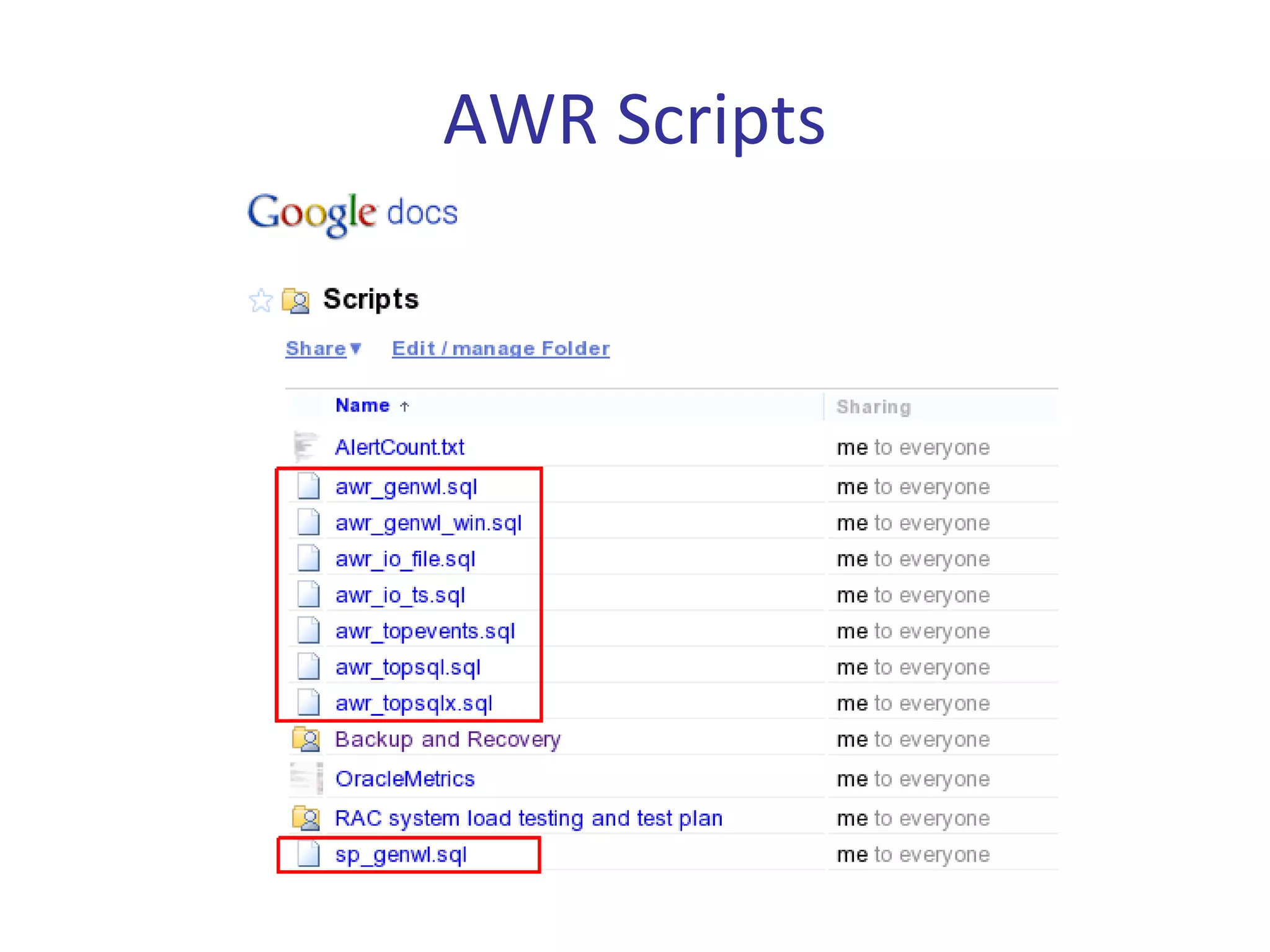Click sharing status of awr_topevents.sql row

click(913, 632)
